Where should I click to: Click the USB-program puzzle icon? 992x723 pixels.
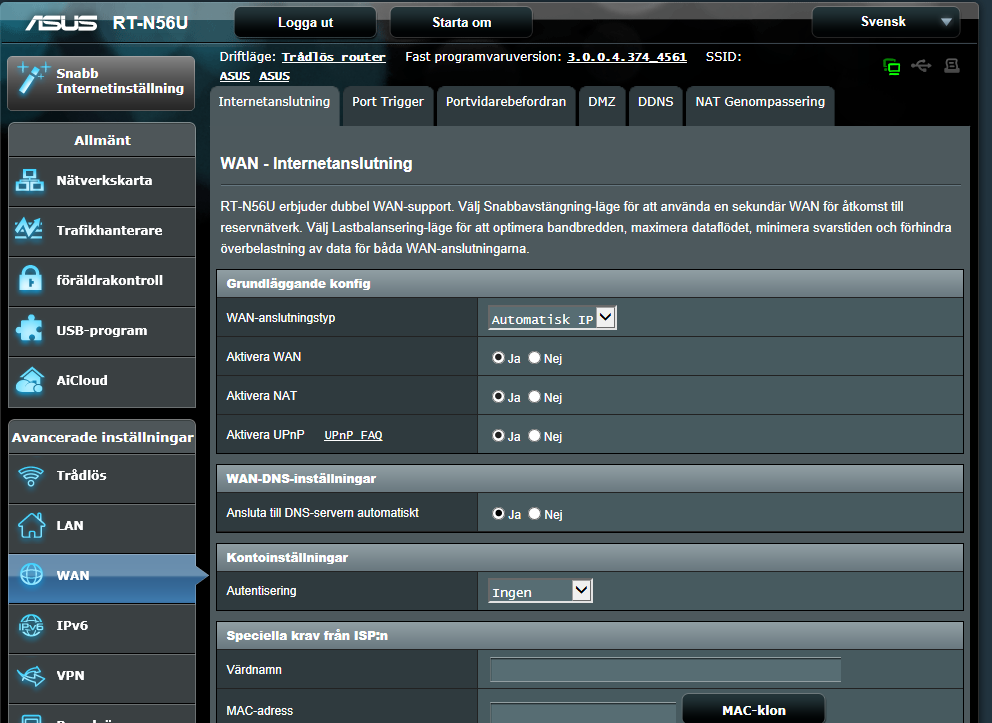(29, 330)
